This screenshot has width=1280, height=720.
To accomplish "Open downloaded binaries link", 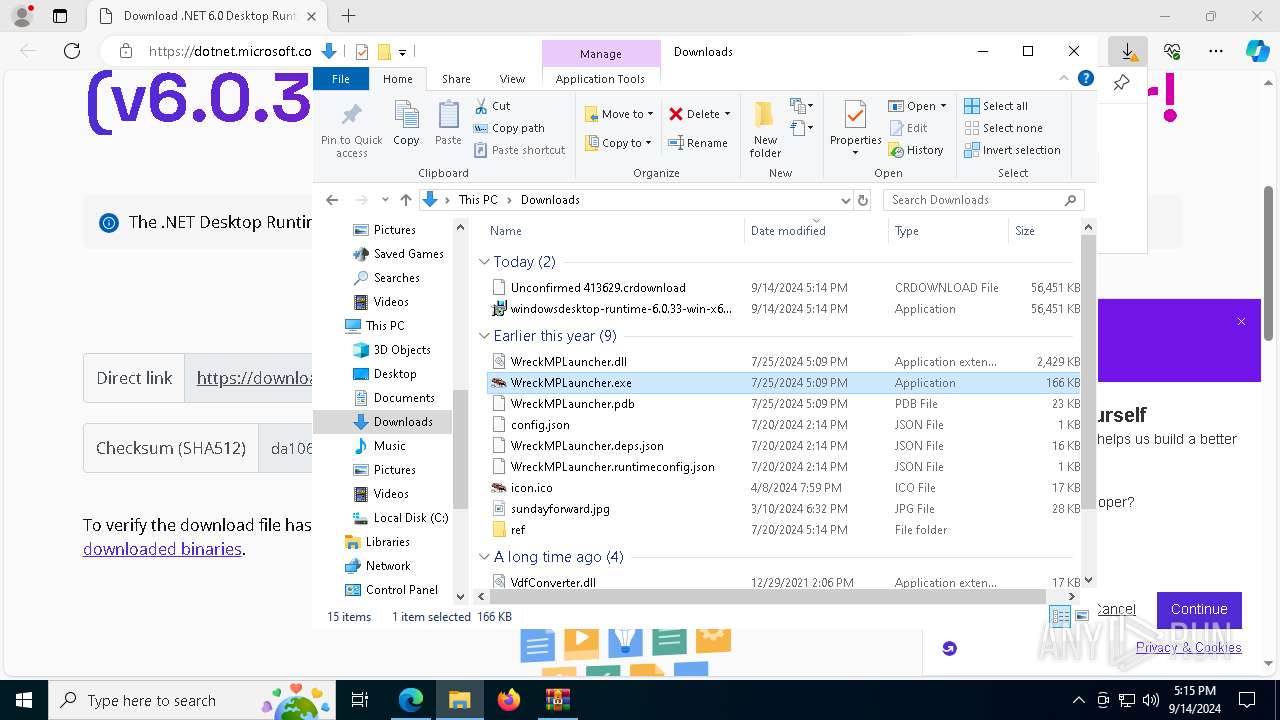I will coord(162,549).
